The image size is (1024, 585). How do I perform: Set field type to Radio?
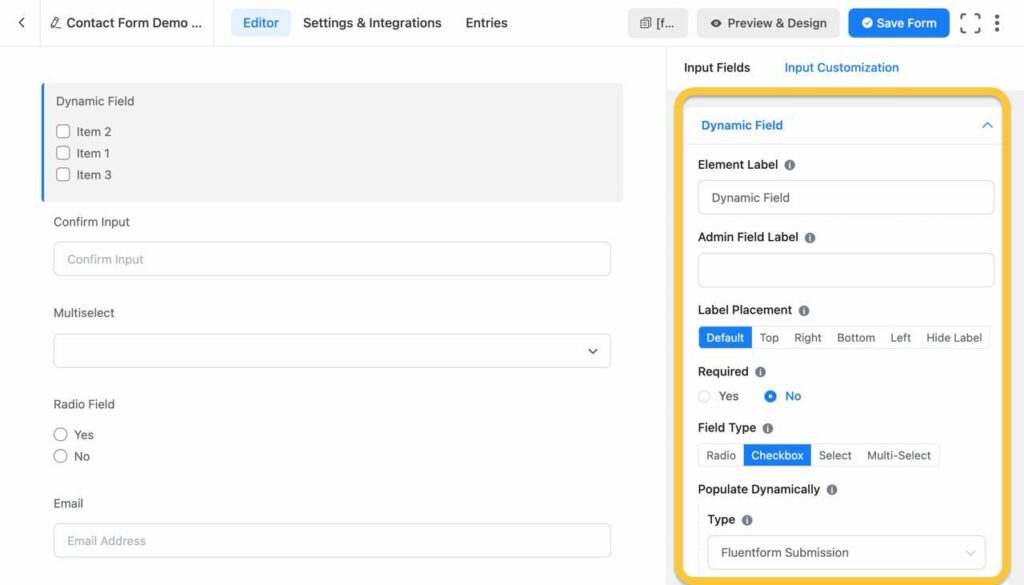coord(721,456)
